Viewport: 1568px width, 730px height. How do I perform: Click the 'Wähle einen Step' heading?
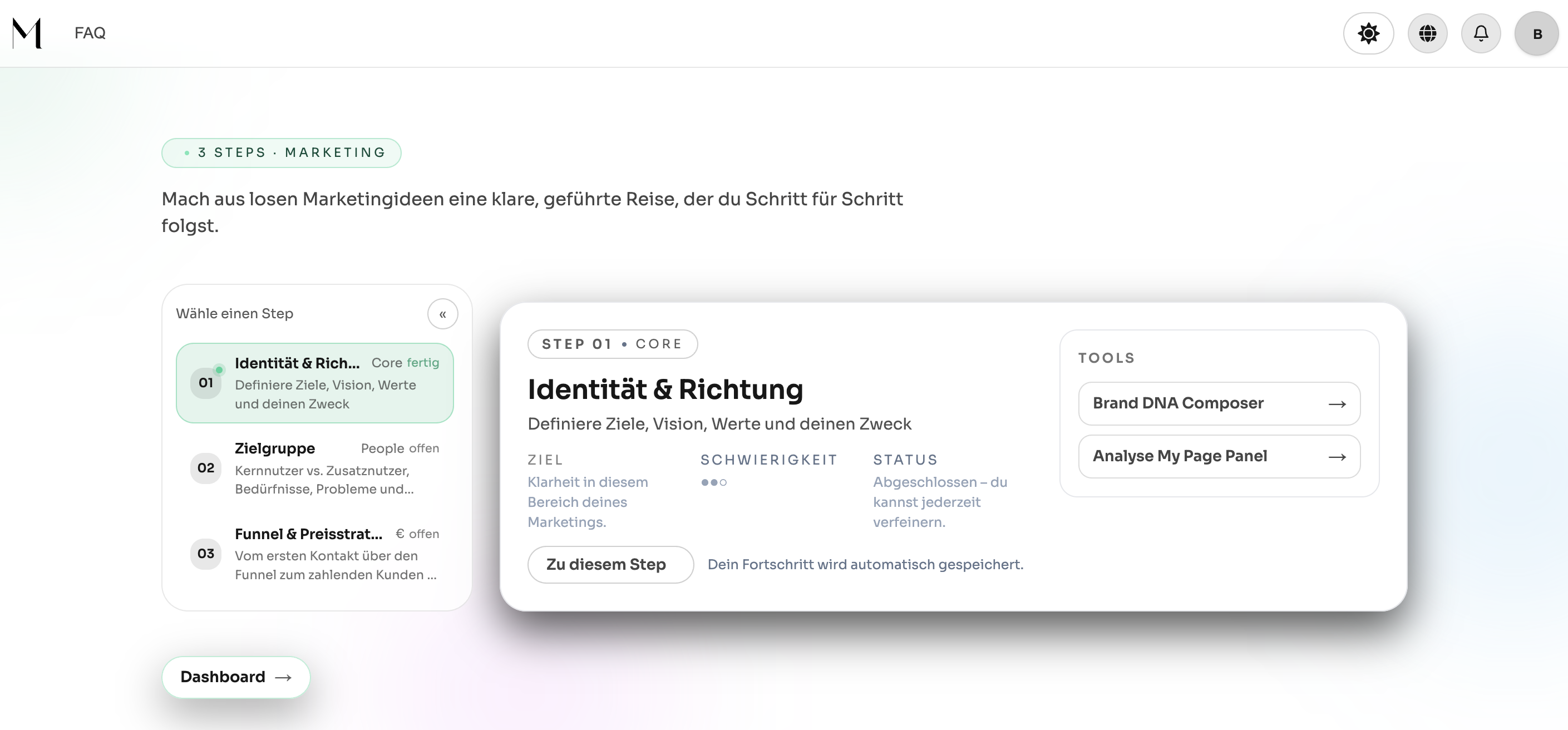point(235,314)
